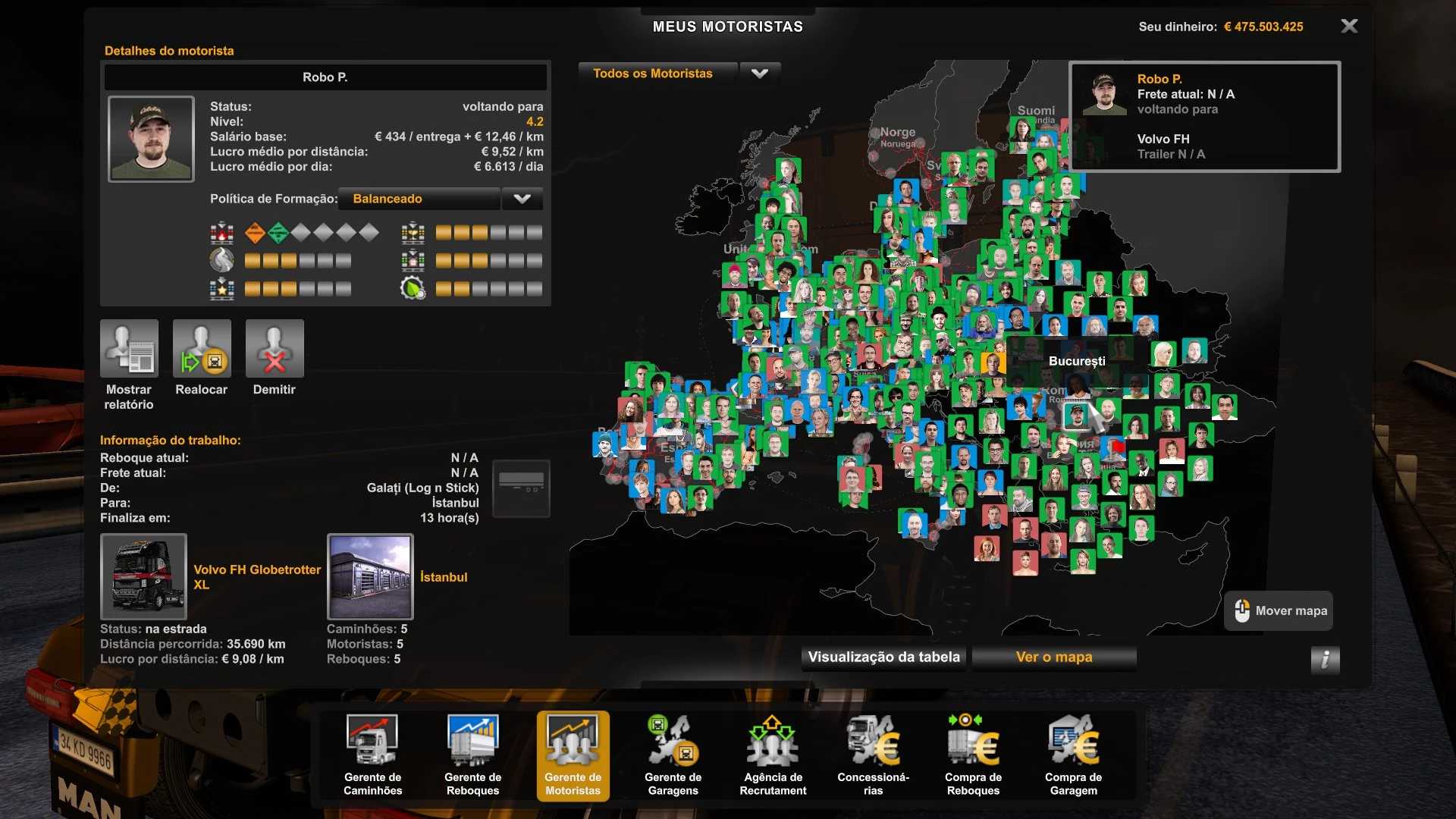Switch to Ver o mapa tab
The height and width of the screenshot is (819, 1456).
(1053, 657)
